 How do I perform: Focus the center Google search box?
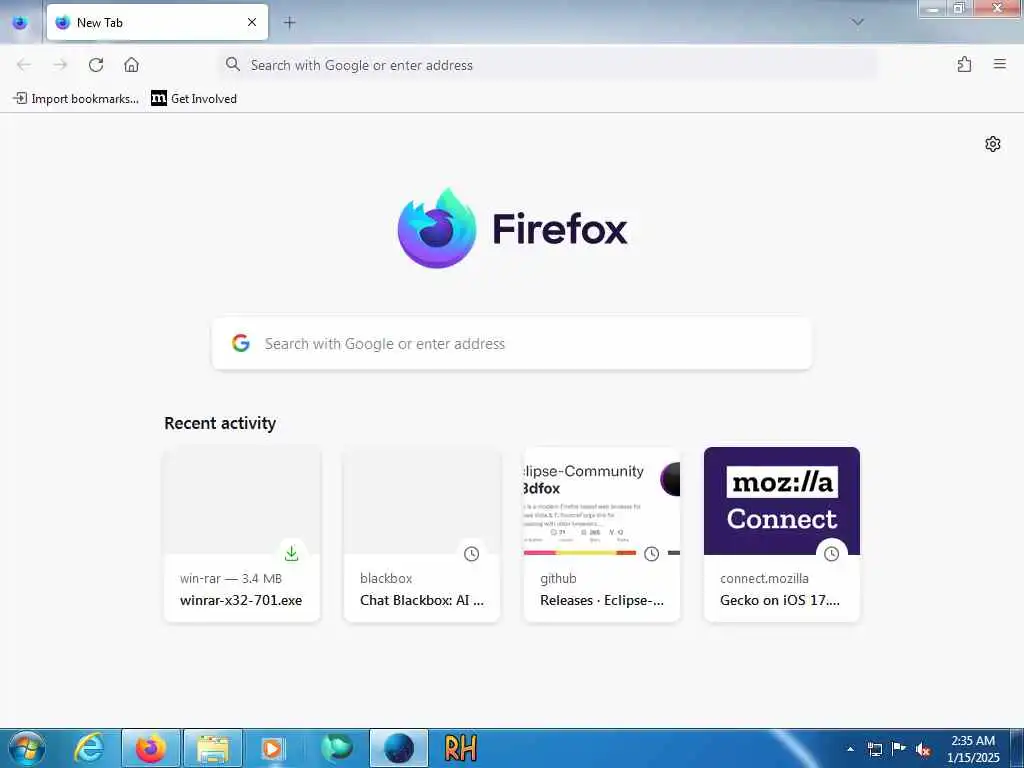(512, 344)
